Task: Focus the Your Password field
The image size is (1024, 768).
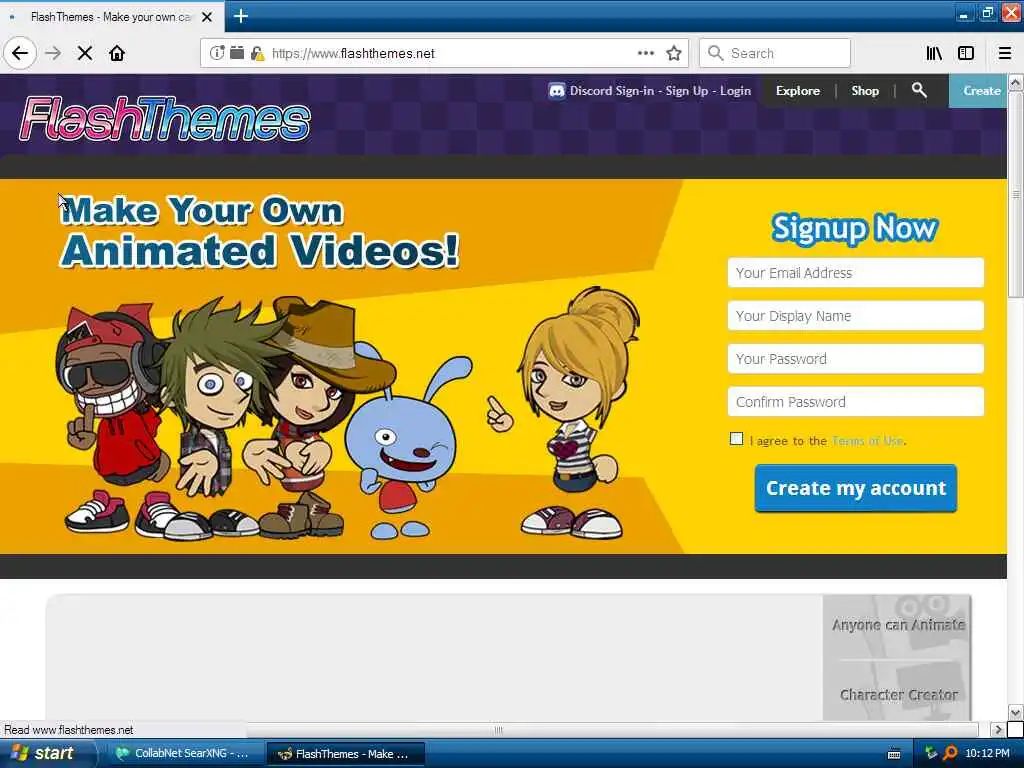Action: click(856, 359)
